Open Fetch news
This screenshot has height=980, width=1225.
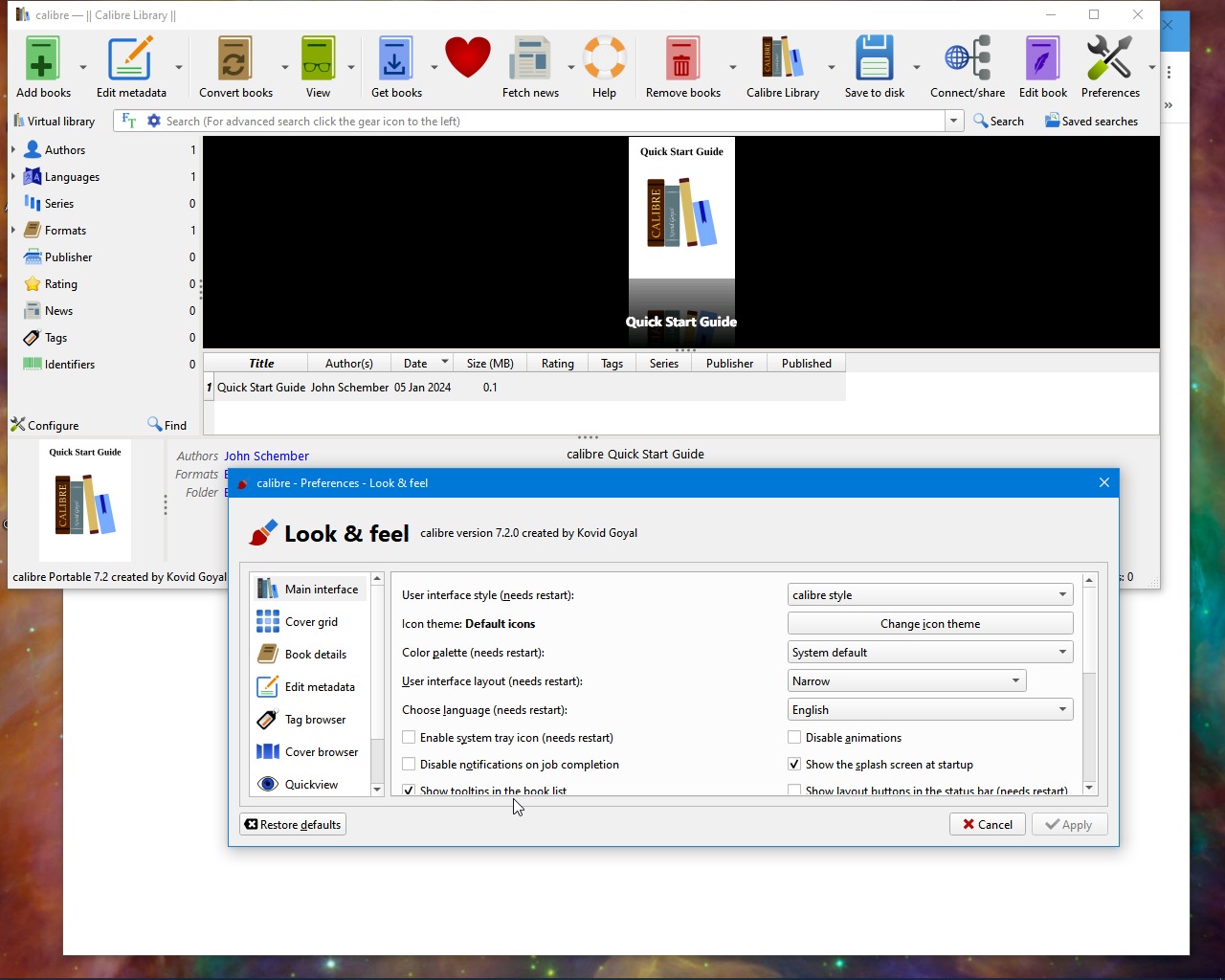tap(530, 67)
